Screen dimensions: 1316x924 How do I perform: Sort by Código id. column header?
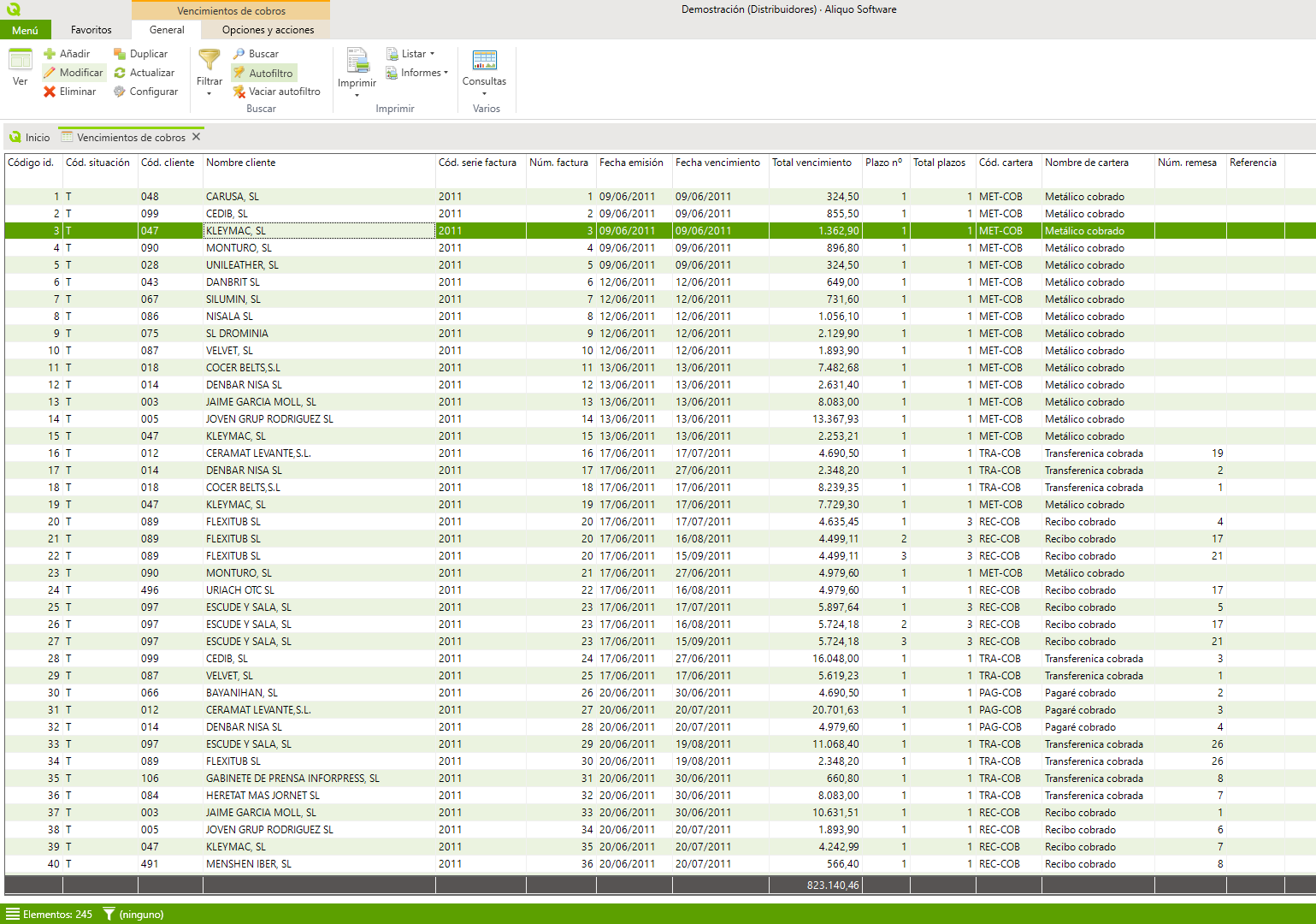33,163
